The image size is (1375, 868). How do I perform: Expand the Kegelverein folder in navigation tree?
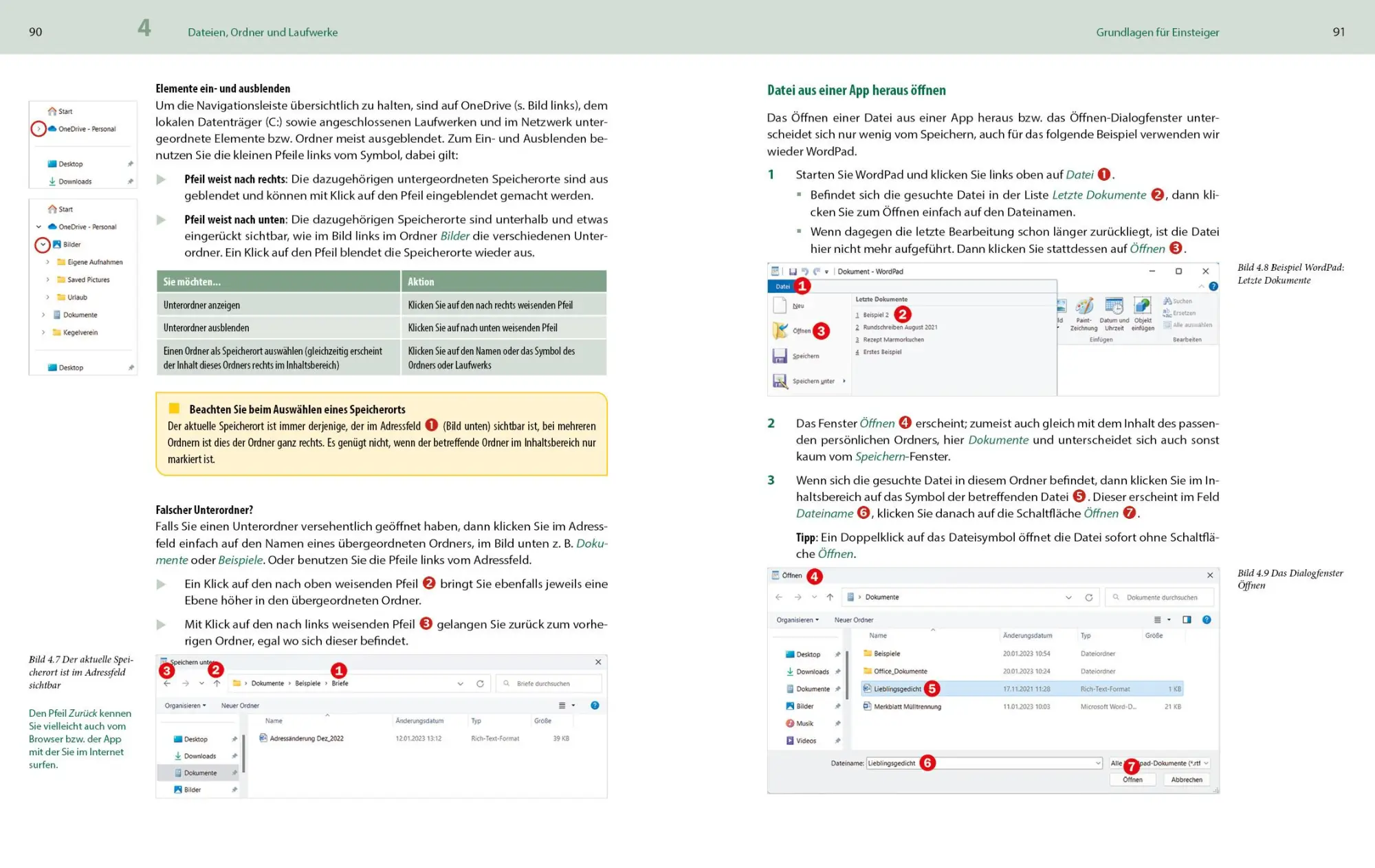point(43,333)
